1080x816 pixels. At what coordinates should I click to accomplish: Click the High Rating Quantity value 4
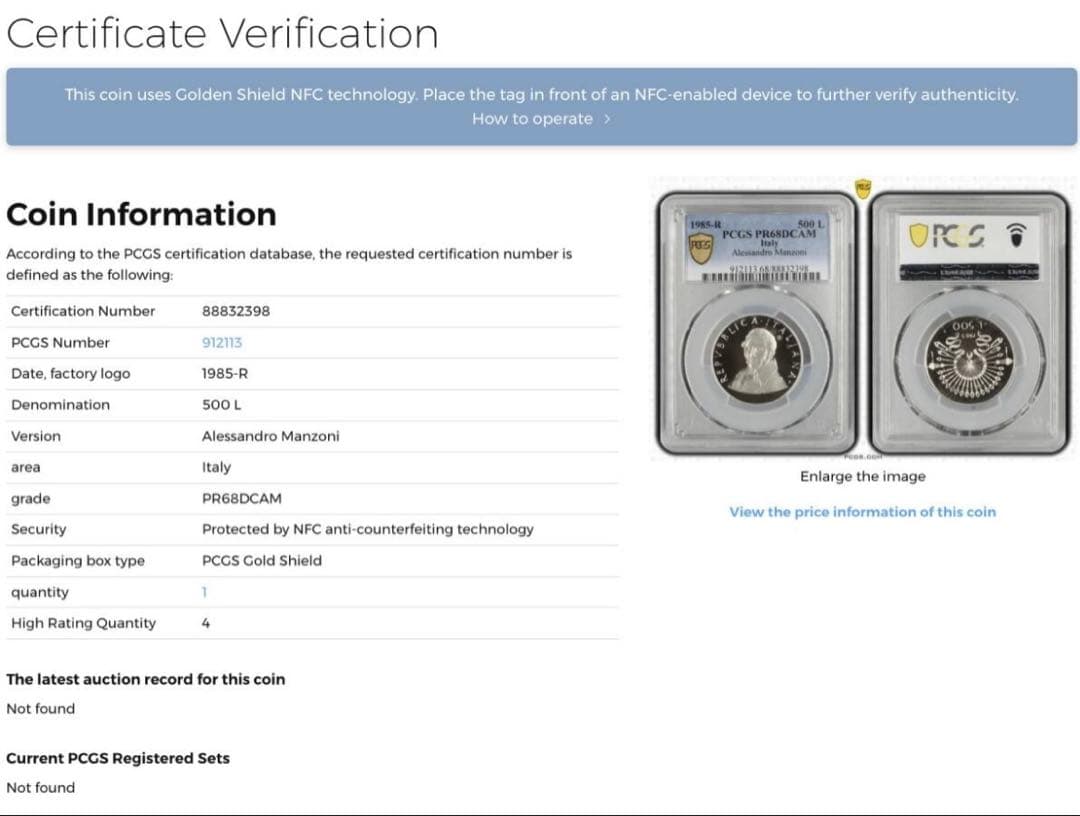point(206,623)
